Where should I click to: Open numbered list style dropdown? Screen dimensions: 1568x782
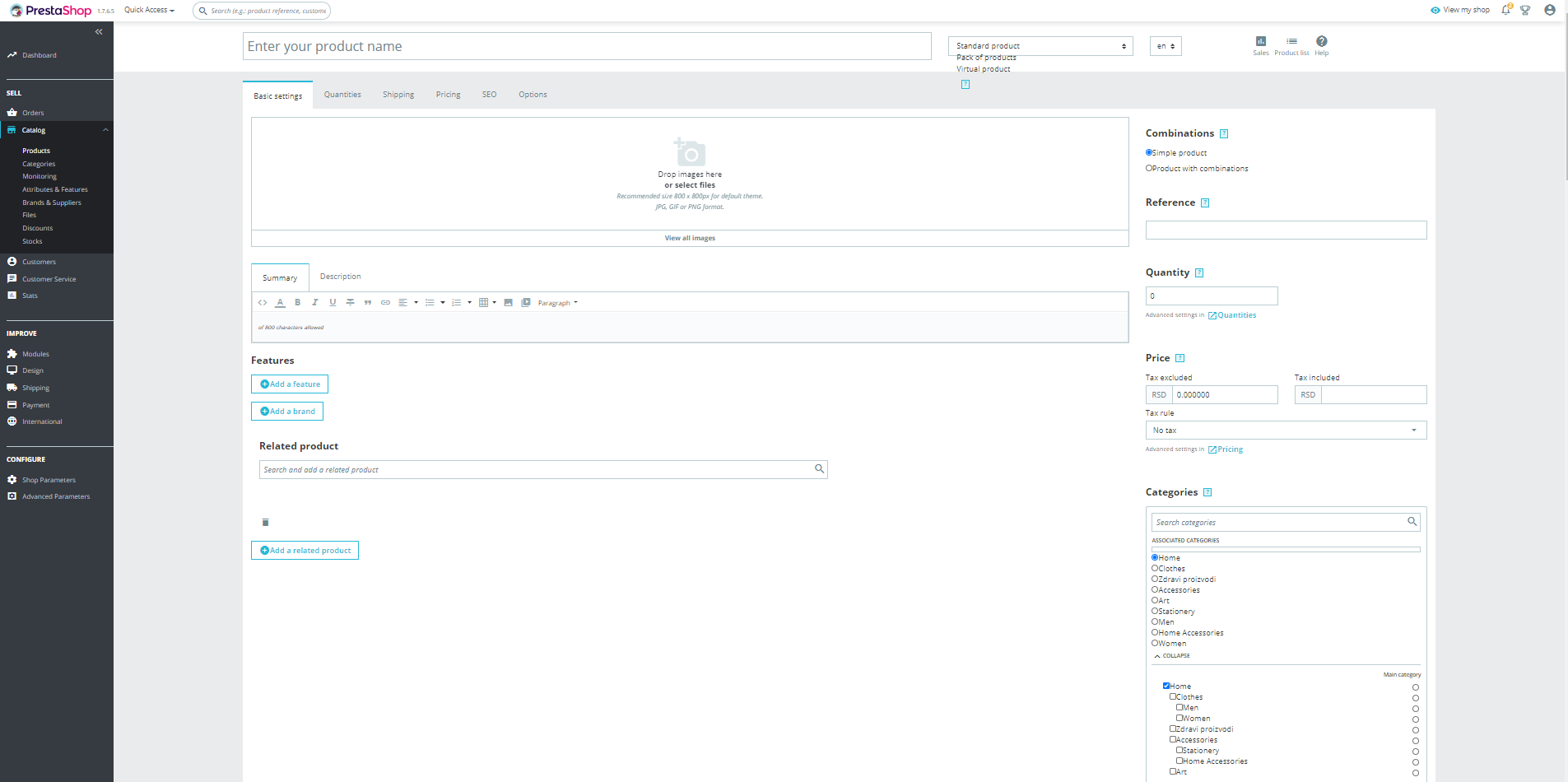tap(462, 303)
